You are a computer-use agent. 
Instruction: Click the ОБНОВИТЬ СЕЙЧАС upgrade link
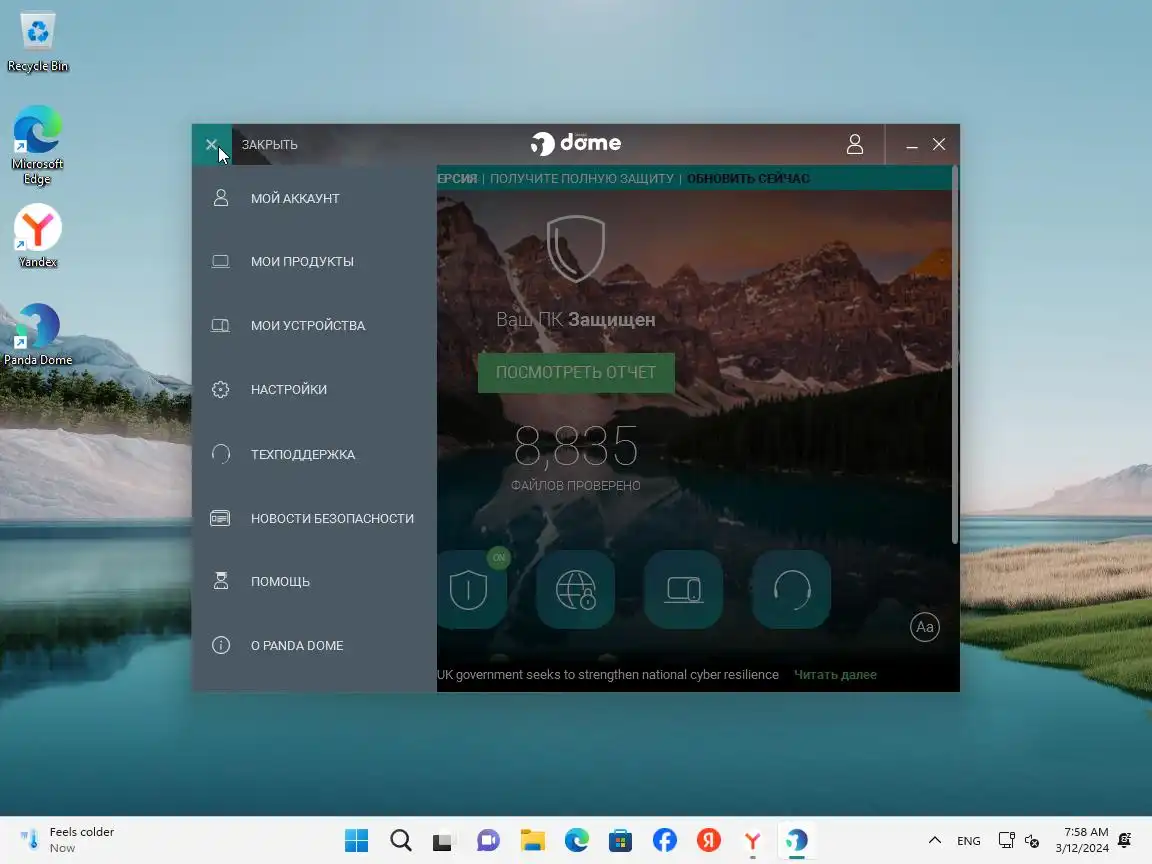[x=748, y=179]
